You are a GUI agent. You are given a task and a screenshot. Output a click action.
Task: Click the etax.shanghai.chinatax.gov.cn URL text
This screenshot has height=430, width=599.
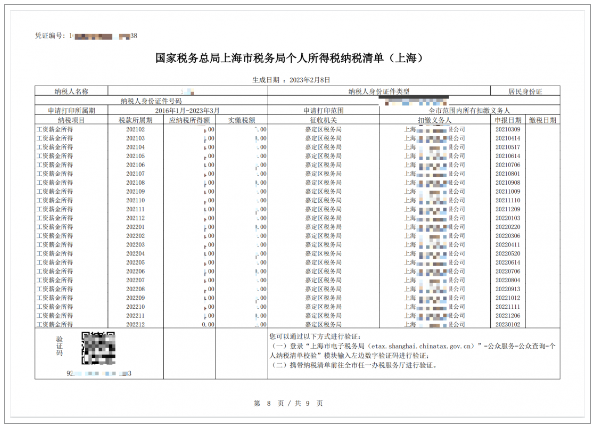[423, 346]
